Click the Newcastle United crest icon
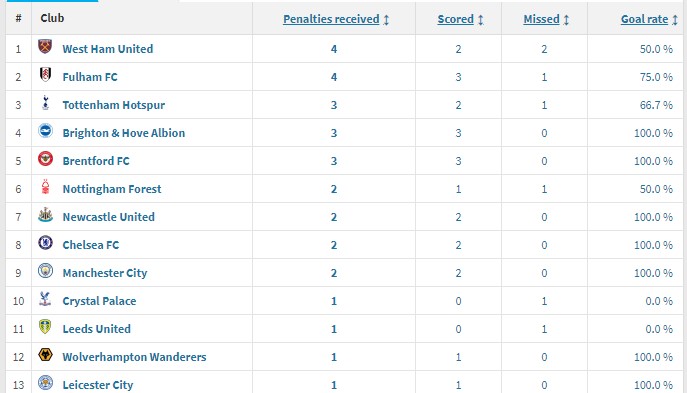The height and width of the screenshot is (393, 687). point(45,215)
